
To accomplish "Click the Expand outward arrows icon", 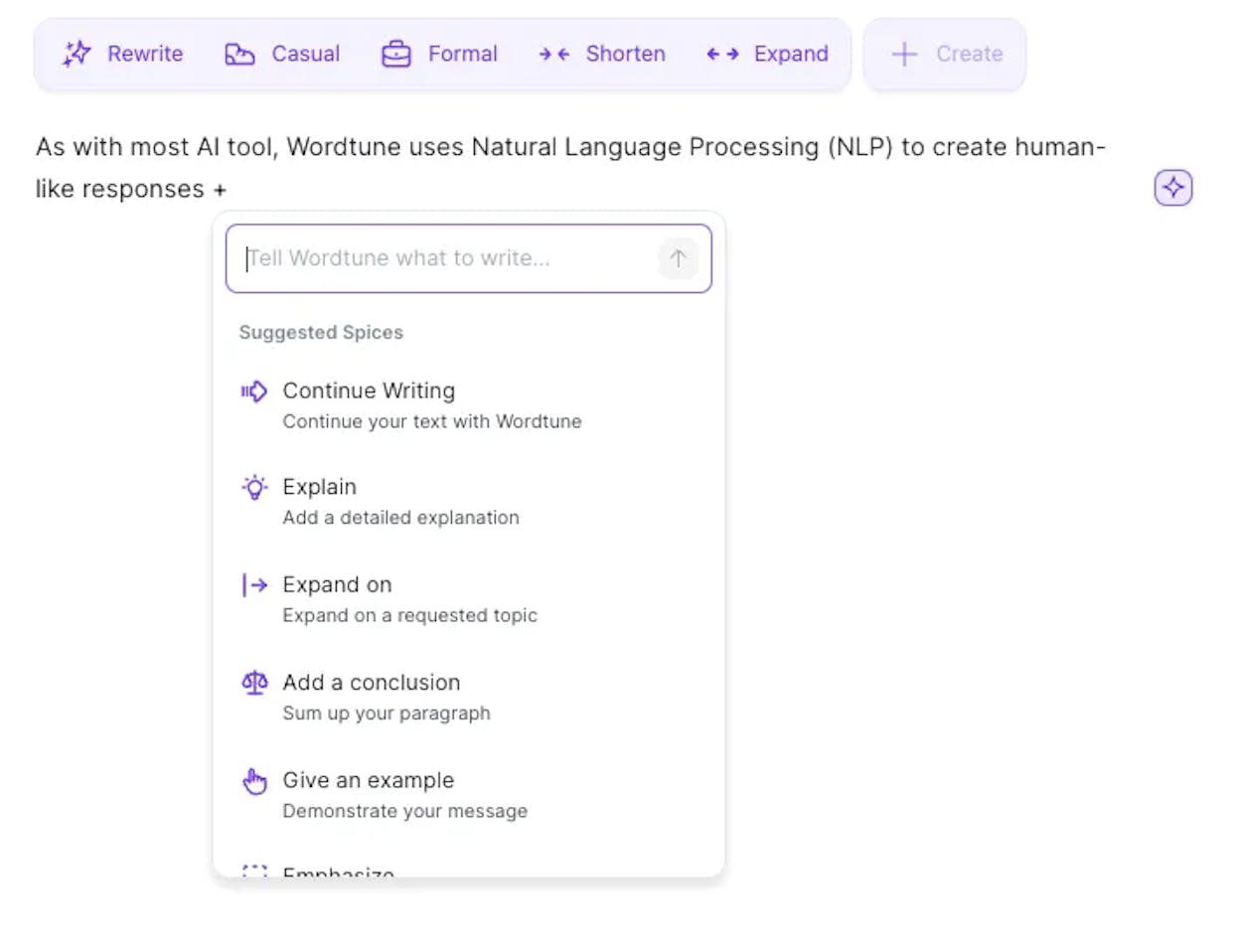I will tap(722, 54).
